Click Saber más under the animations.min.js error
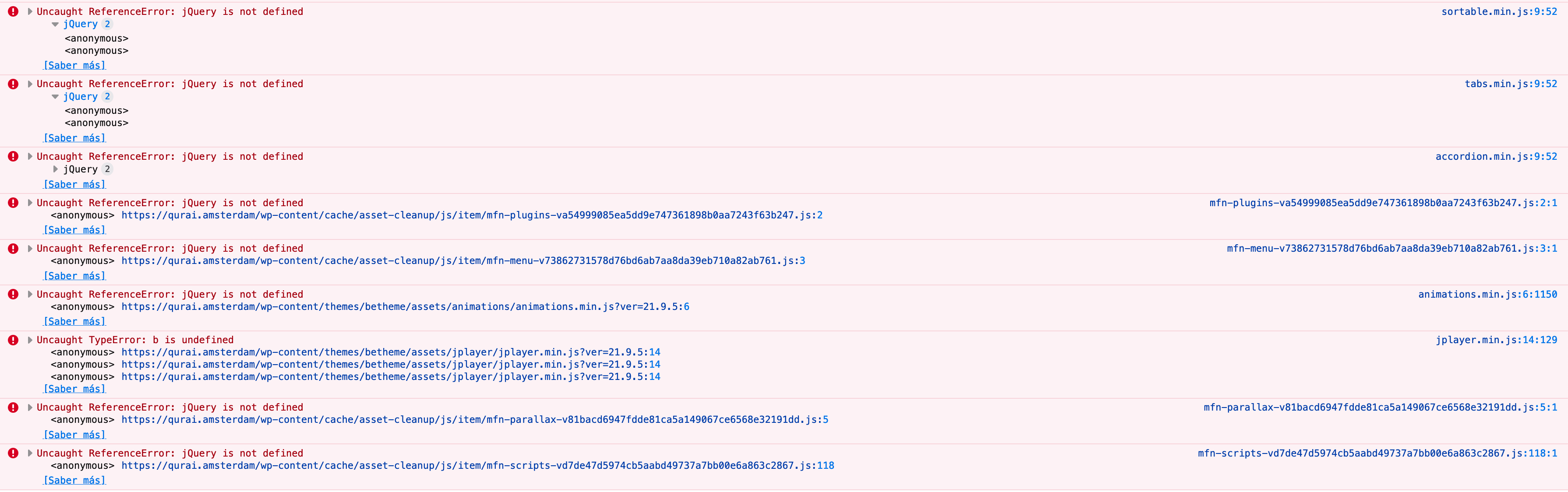 (x=74, y=321)
